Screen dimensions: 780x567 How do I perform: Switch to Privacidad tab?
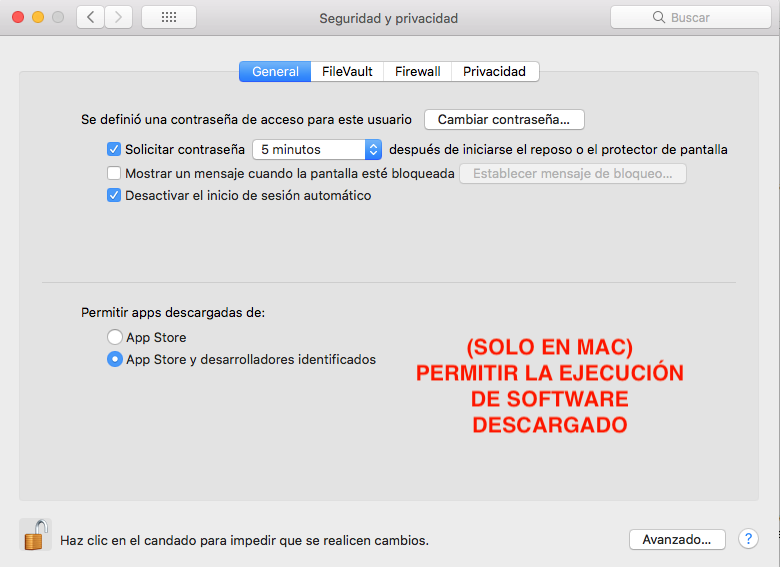[x=494, y=72]
